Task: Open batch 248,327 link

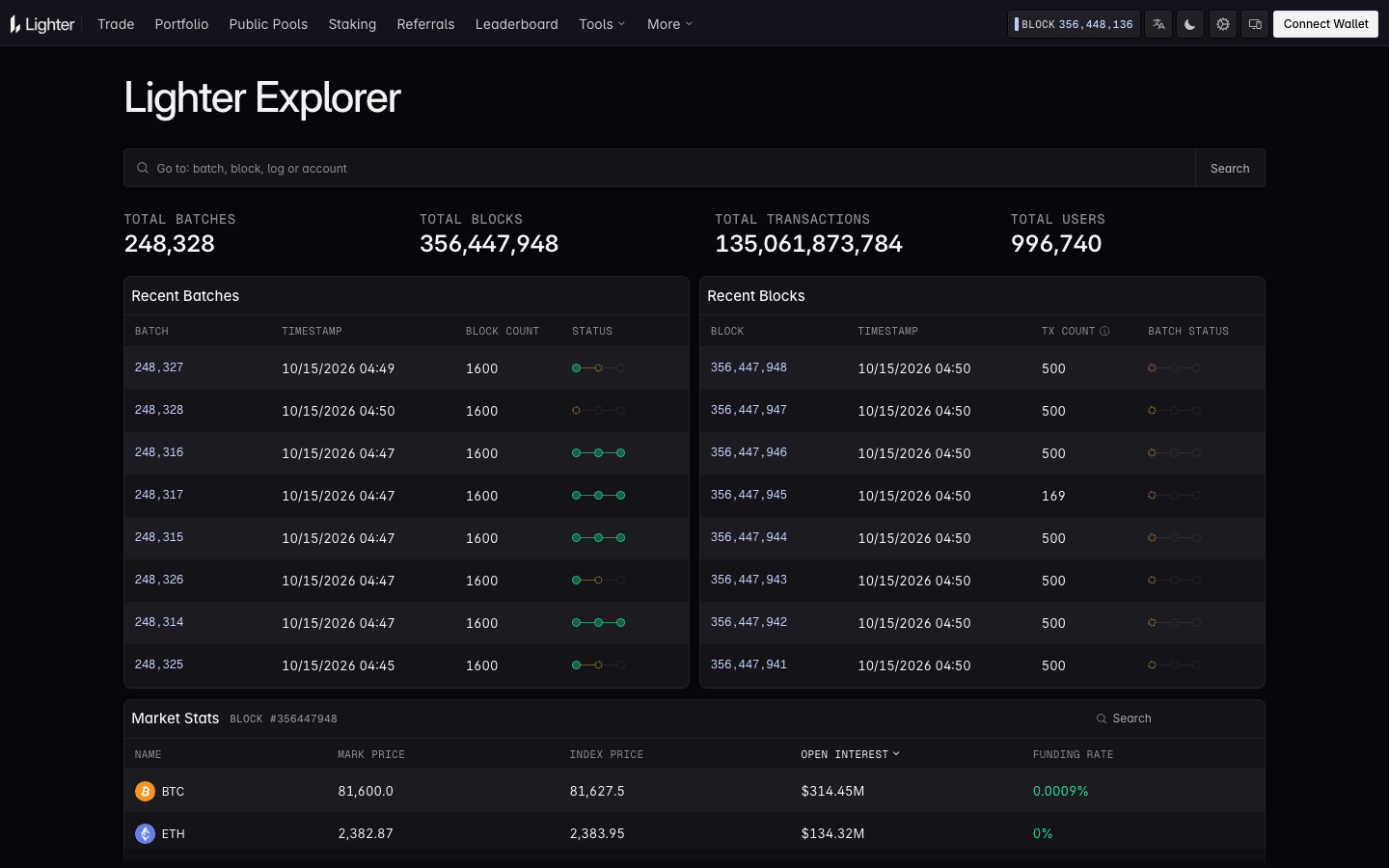Action: [159, 367]
